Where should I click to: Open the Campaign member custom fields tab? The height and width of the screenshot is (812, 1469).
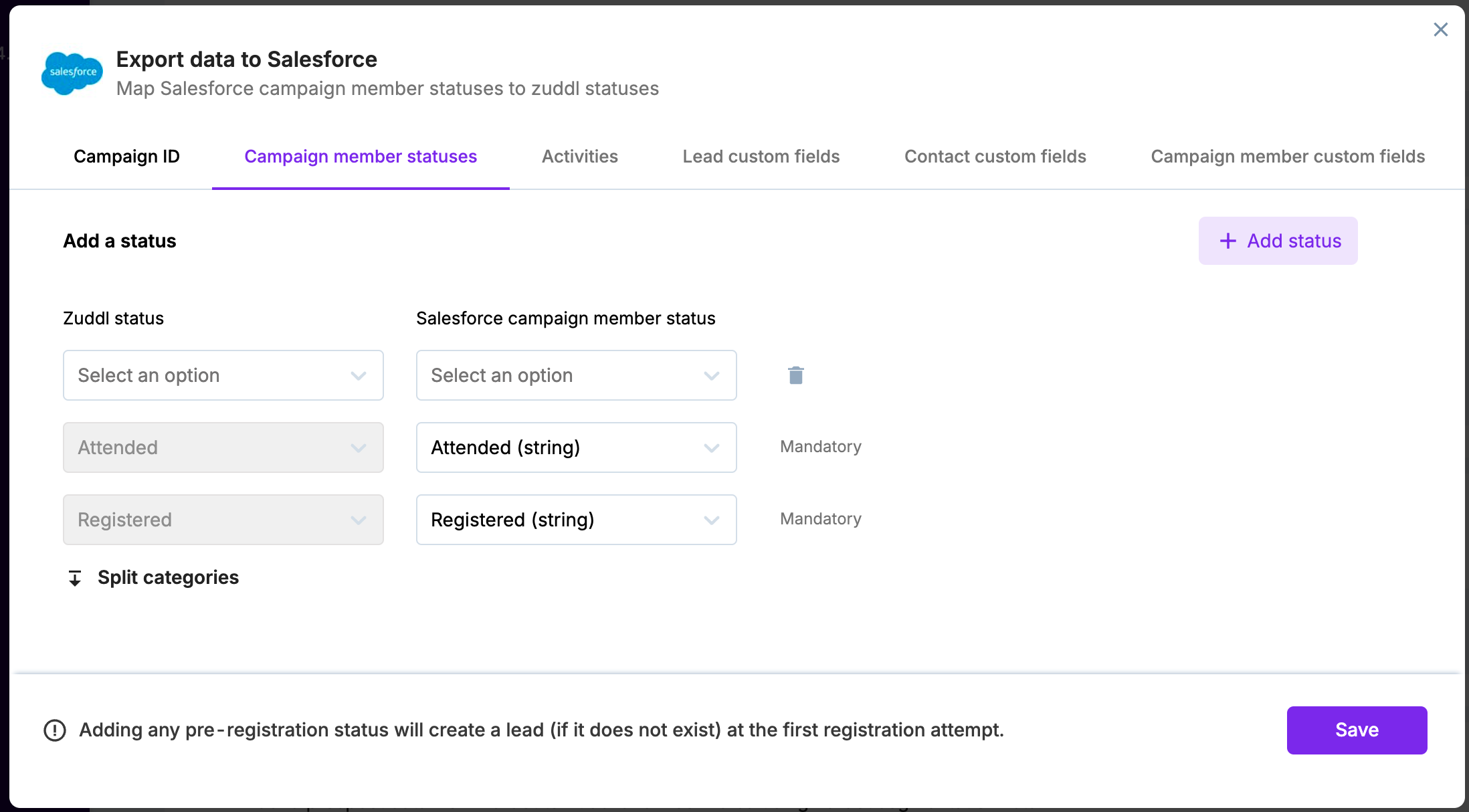click(x=1287, y=157)
